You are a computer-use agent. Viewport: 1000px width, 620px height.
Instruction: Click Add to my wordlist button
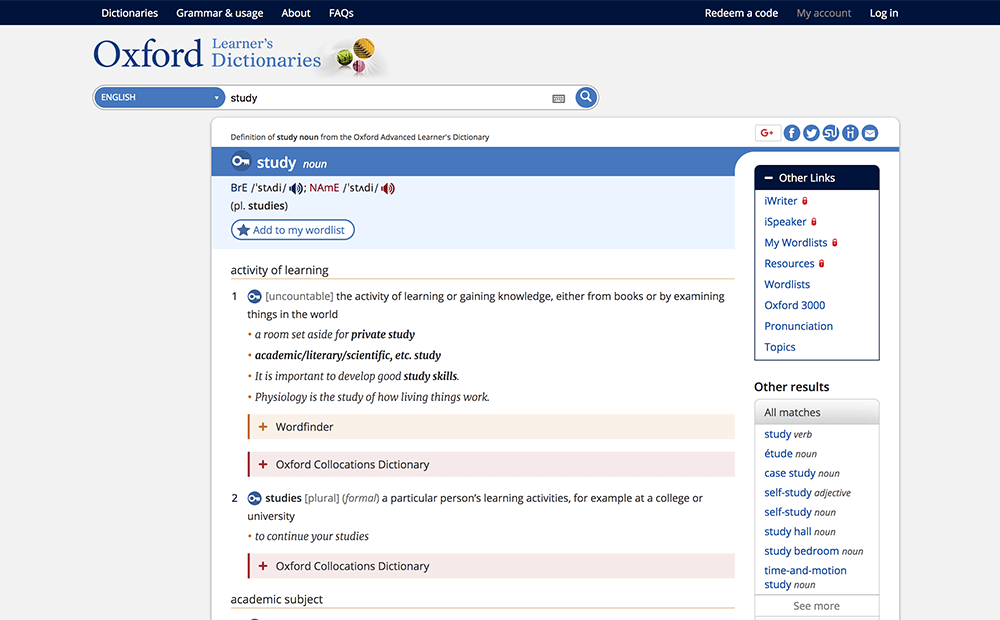point(293,230)
